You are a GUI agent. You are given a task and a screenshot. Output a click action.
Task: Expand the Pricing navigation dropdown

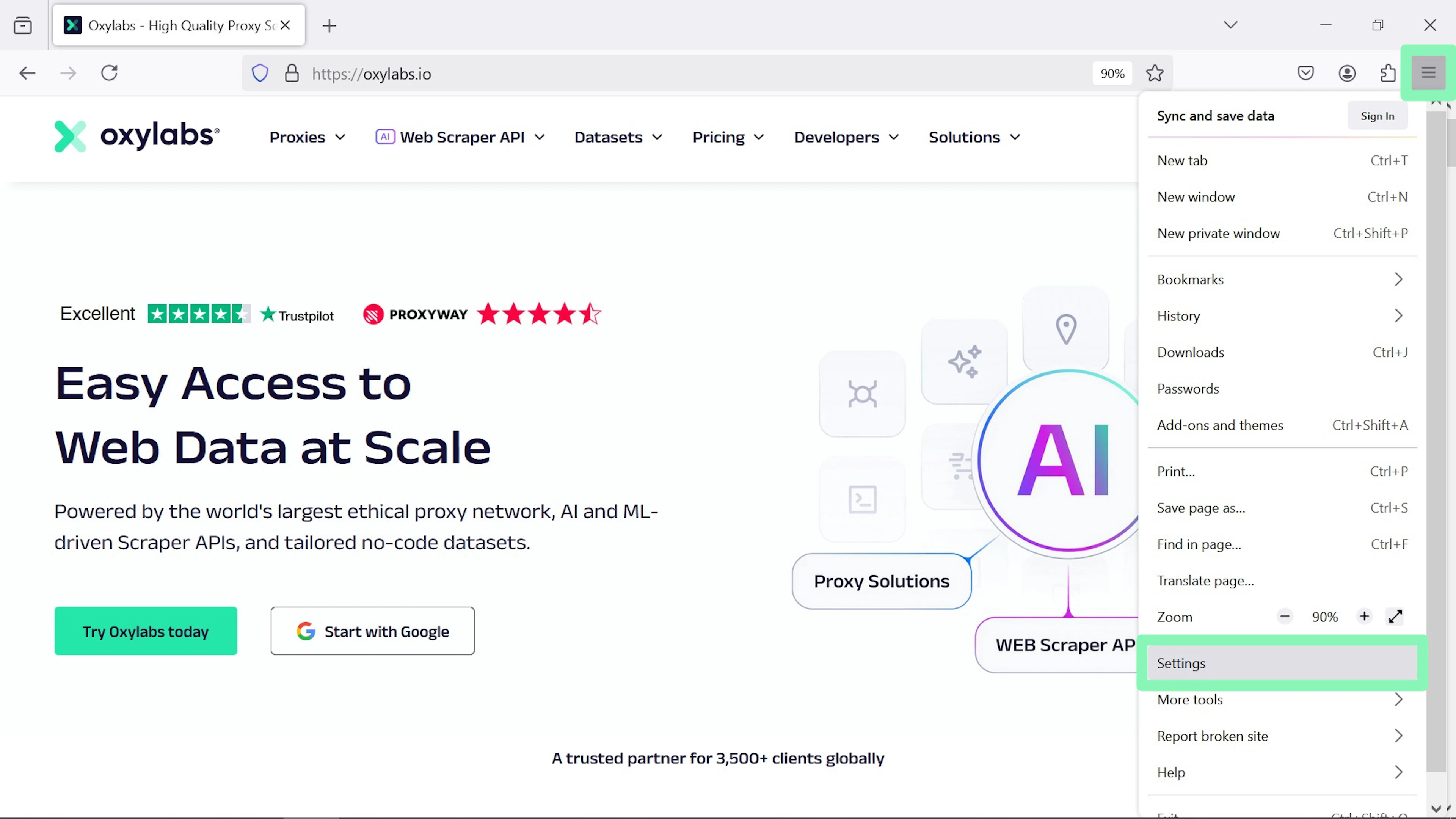point(728,137)
